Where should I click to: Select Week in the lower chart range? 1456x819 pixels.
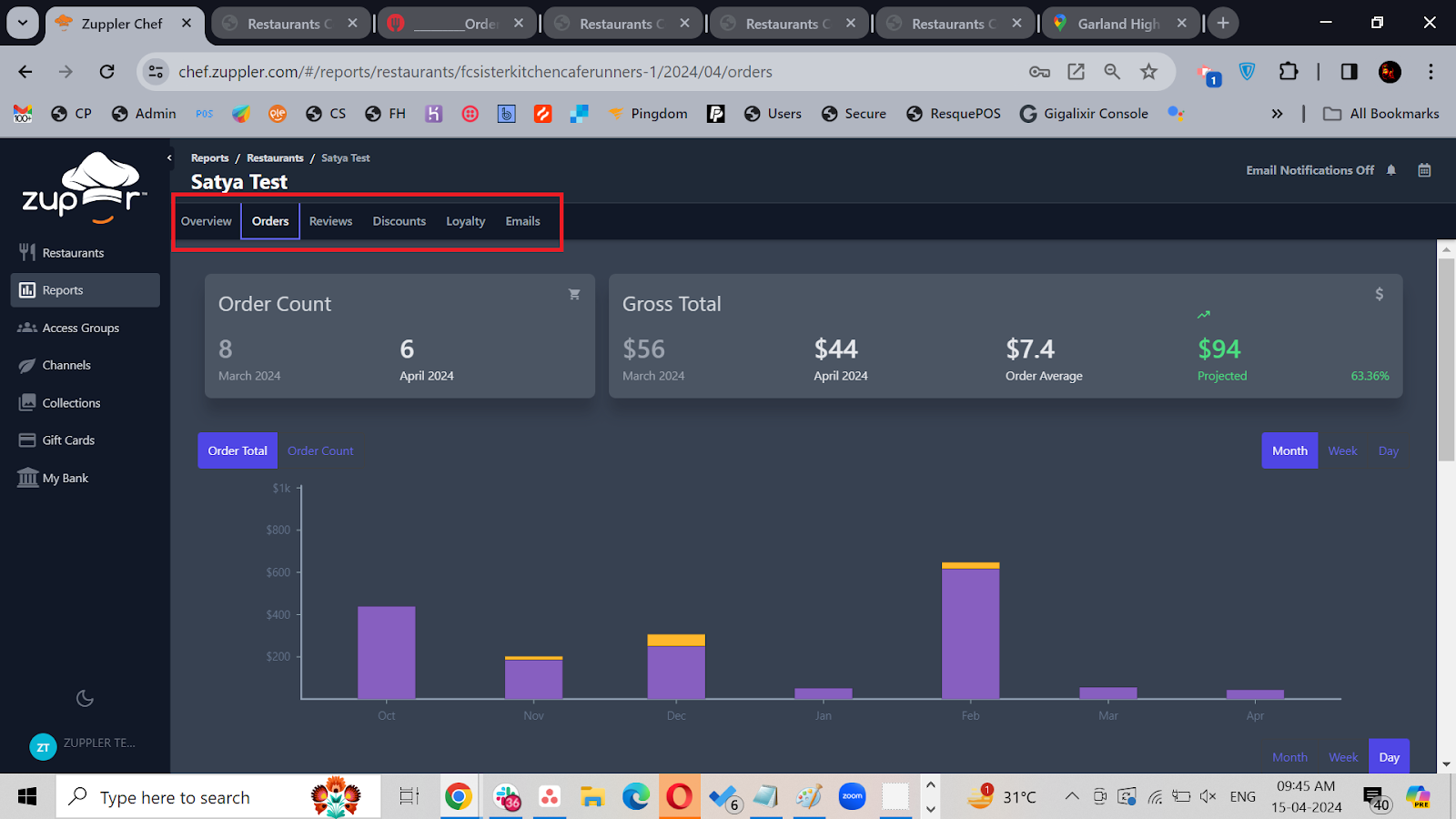pos(1343,757)
